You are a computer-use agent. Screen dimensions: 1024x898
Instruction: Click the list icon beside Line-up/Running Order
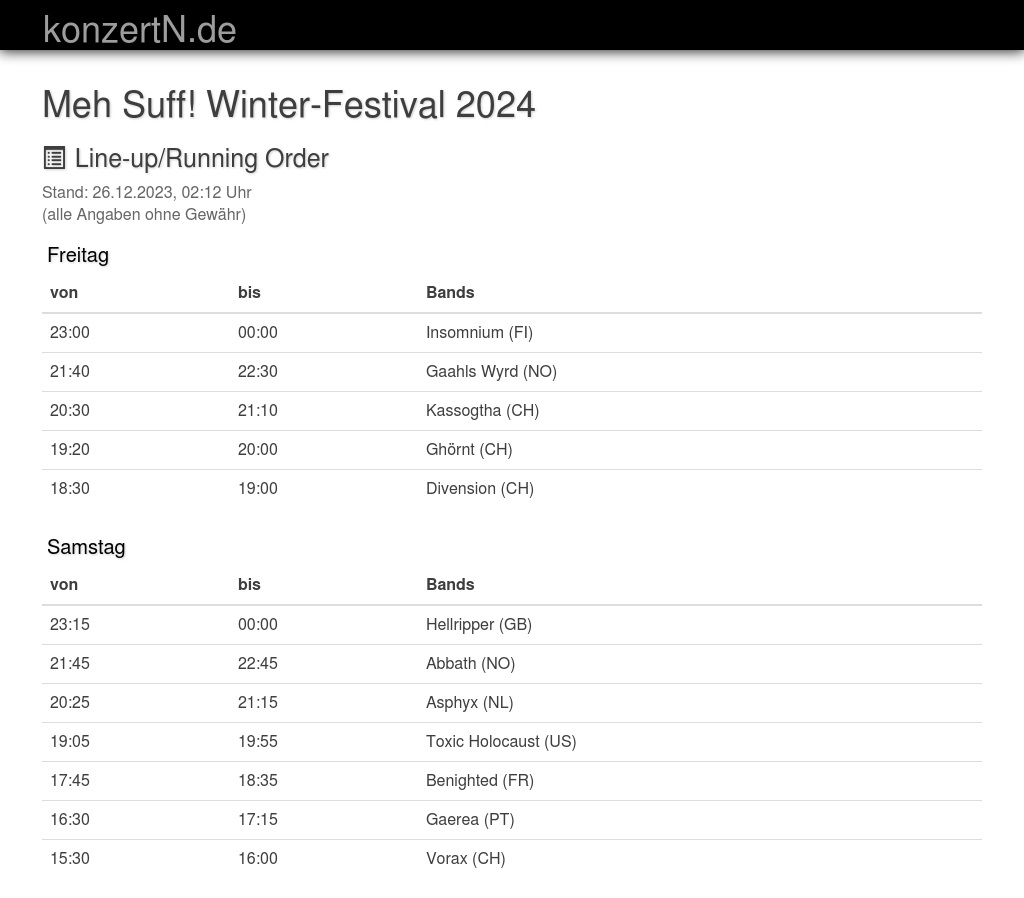point(54,158)
